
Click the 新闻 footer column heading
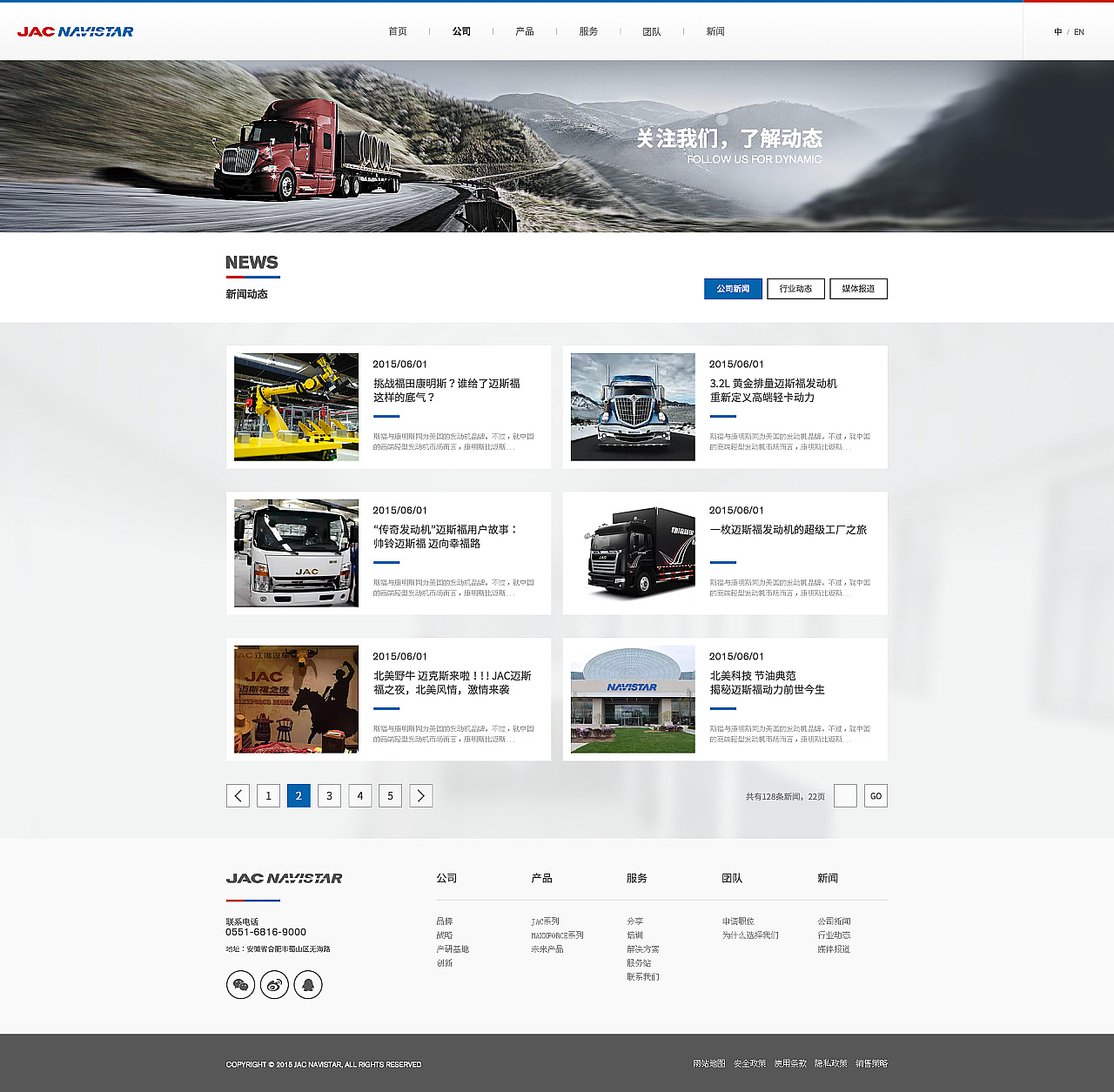click(x=828, y=879)
